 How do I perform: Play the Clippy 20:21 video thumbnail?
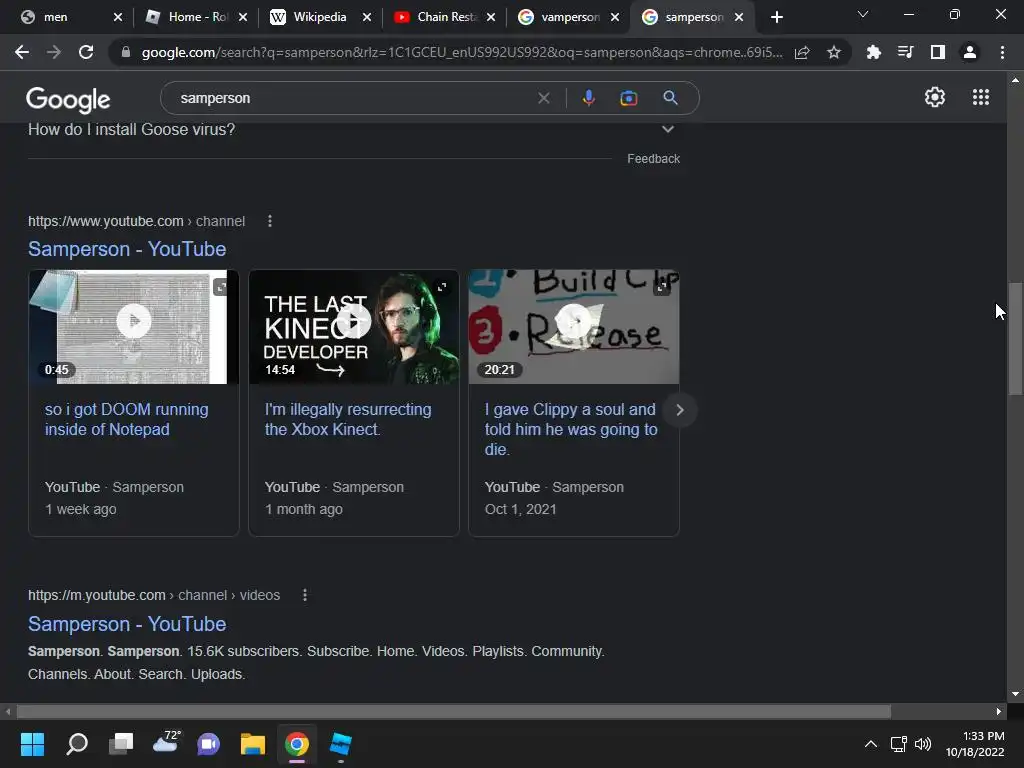pyautogui.click(x=573, y=321)
